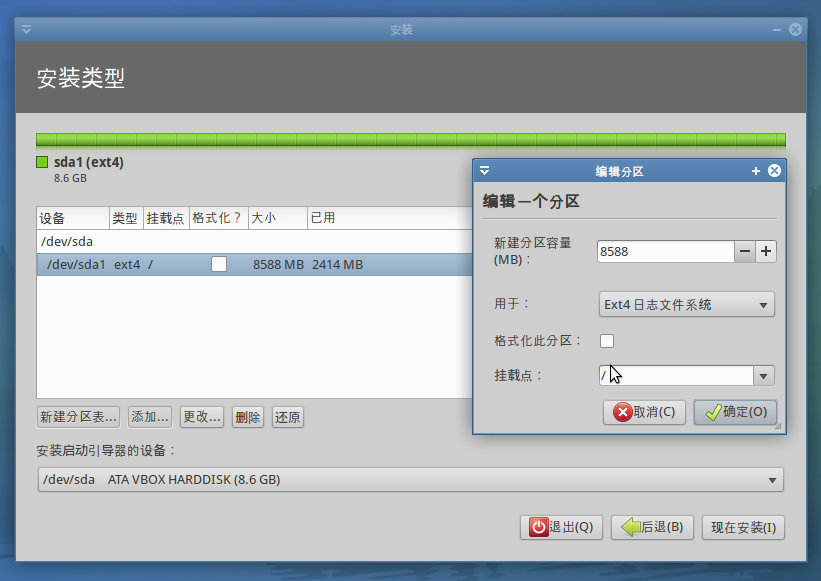This screenshot has width=821, height=581.
Task: Click the 还原 revert button
Action: (287, 417)
